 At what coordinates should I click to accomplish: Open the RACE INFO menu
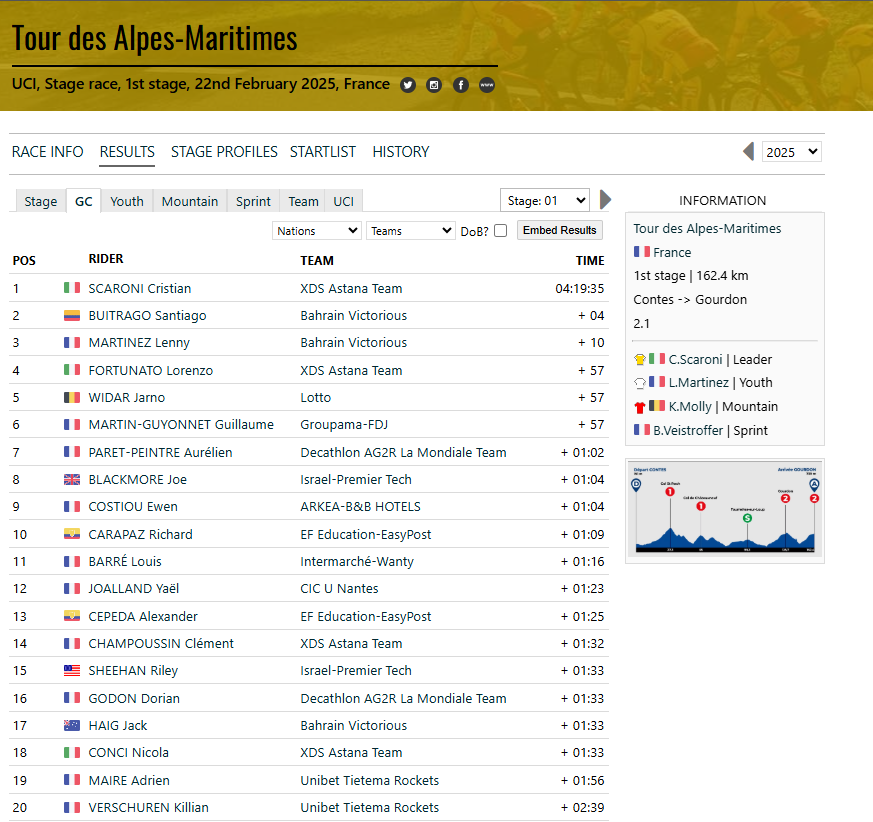[x=48, y=151]
